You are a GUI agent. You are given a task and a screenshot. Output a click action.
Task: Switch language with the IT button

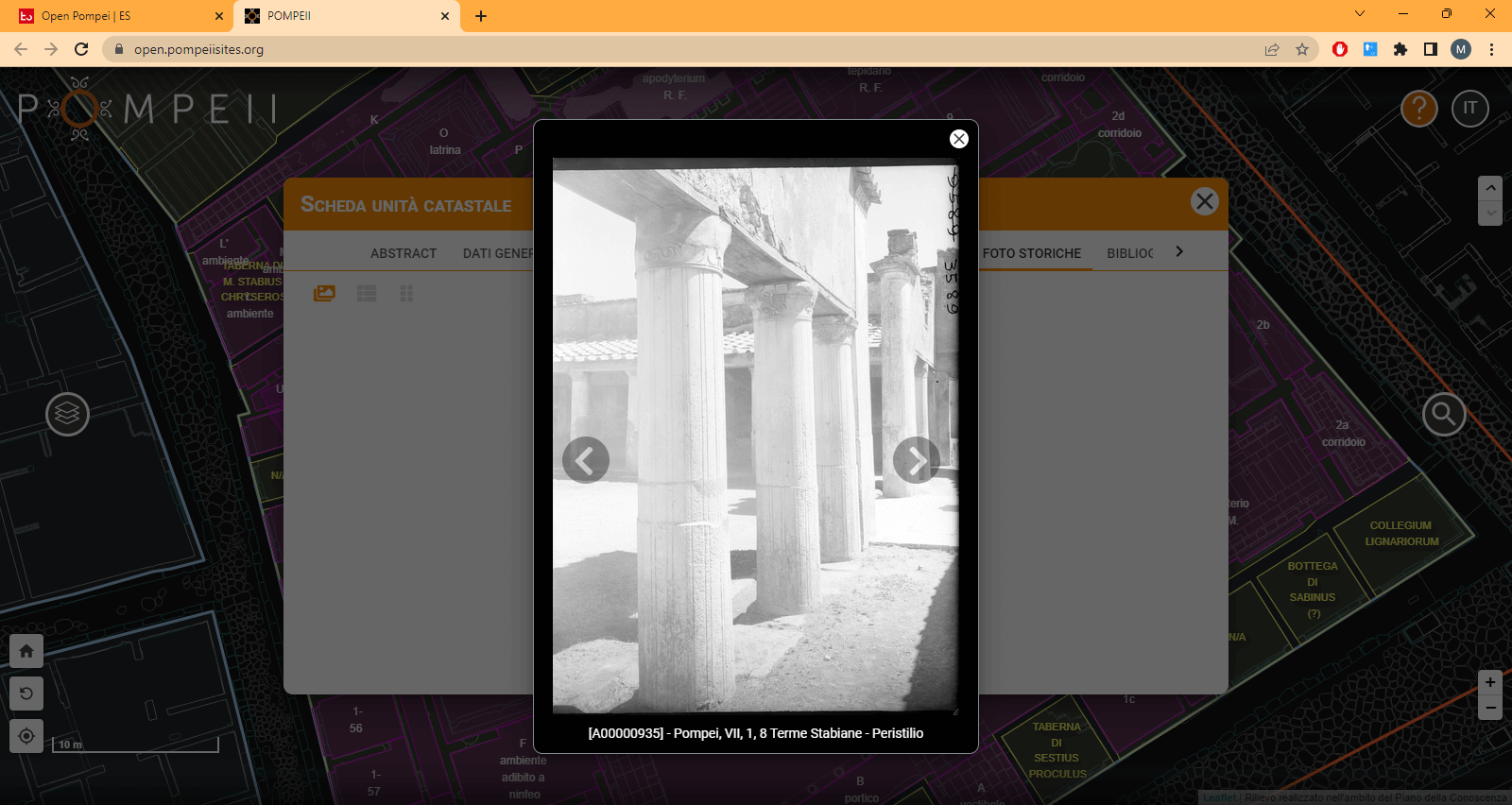(1469, 109)
